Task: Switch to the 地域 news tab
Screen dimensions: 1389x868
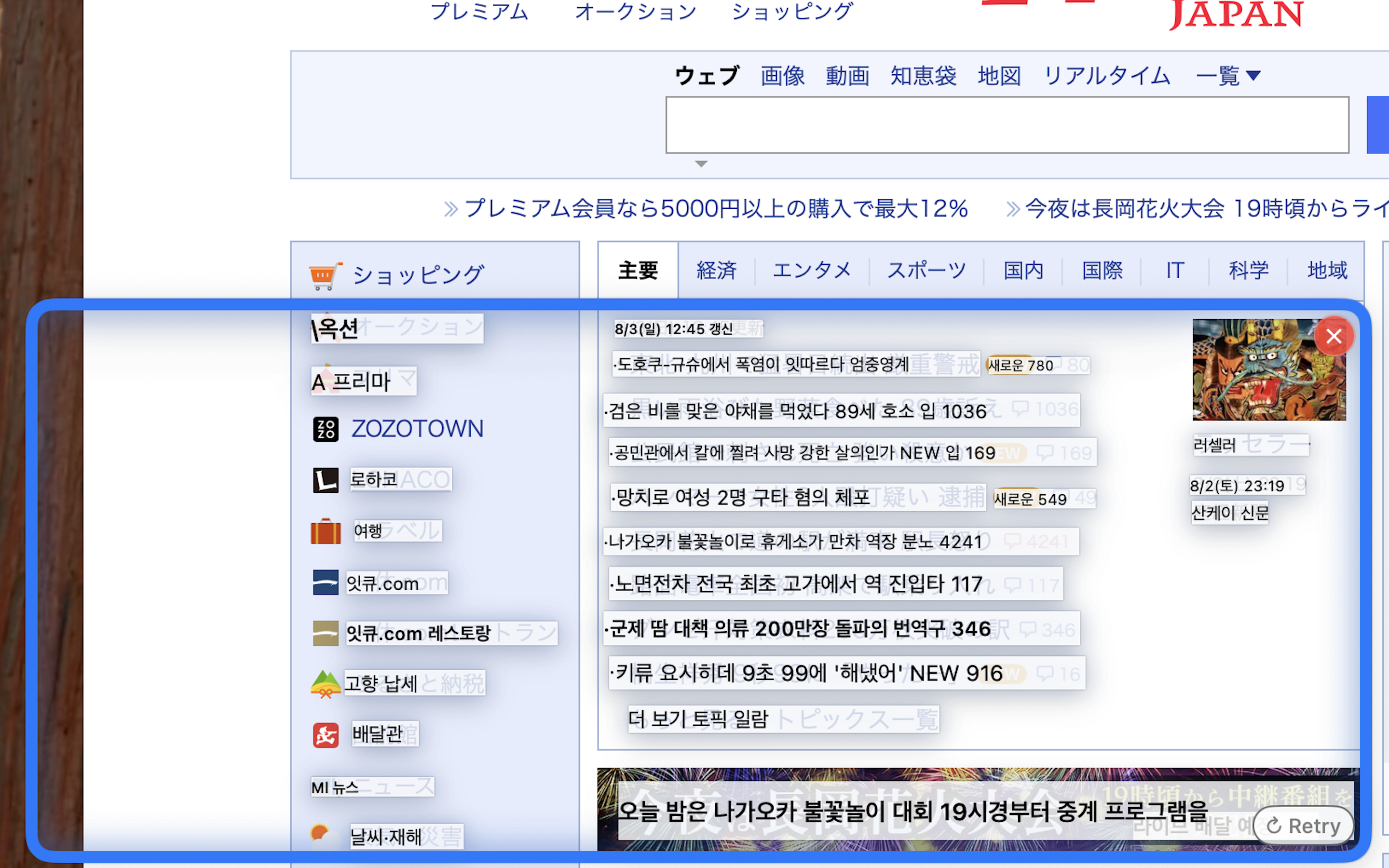Action: pos(1327,270)
